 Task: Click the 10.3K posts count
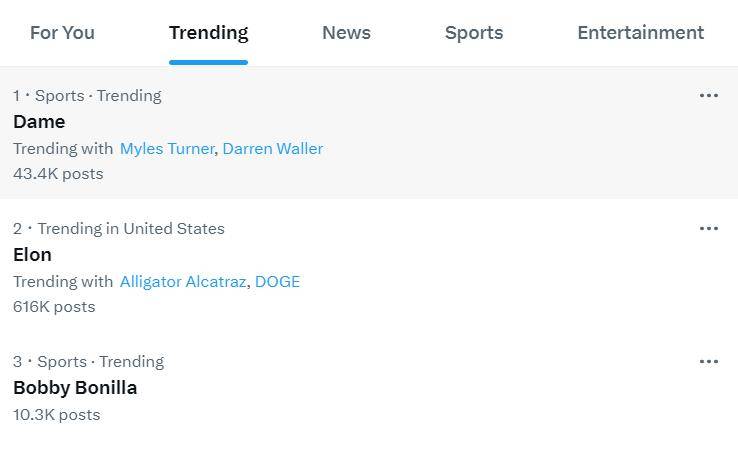pos(57,415)
